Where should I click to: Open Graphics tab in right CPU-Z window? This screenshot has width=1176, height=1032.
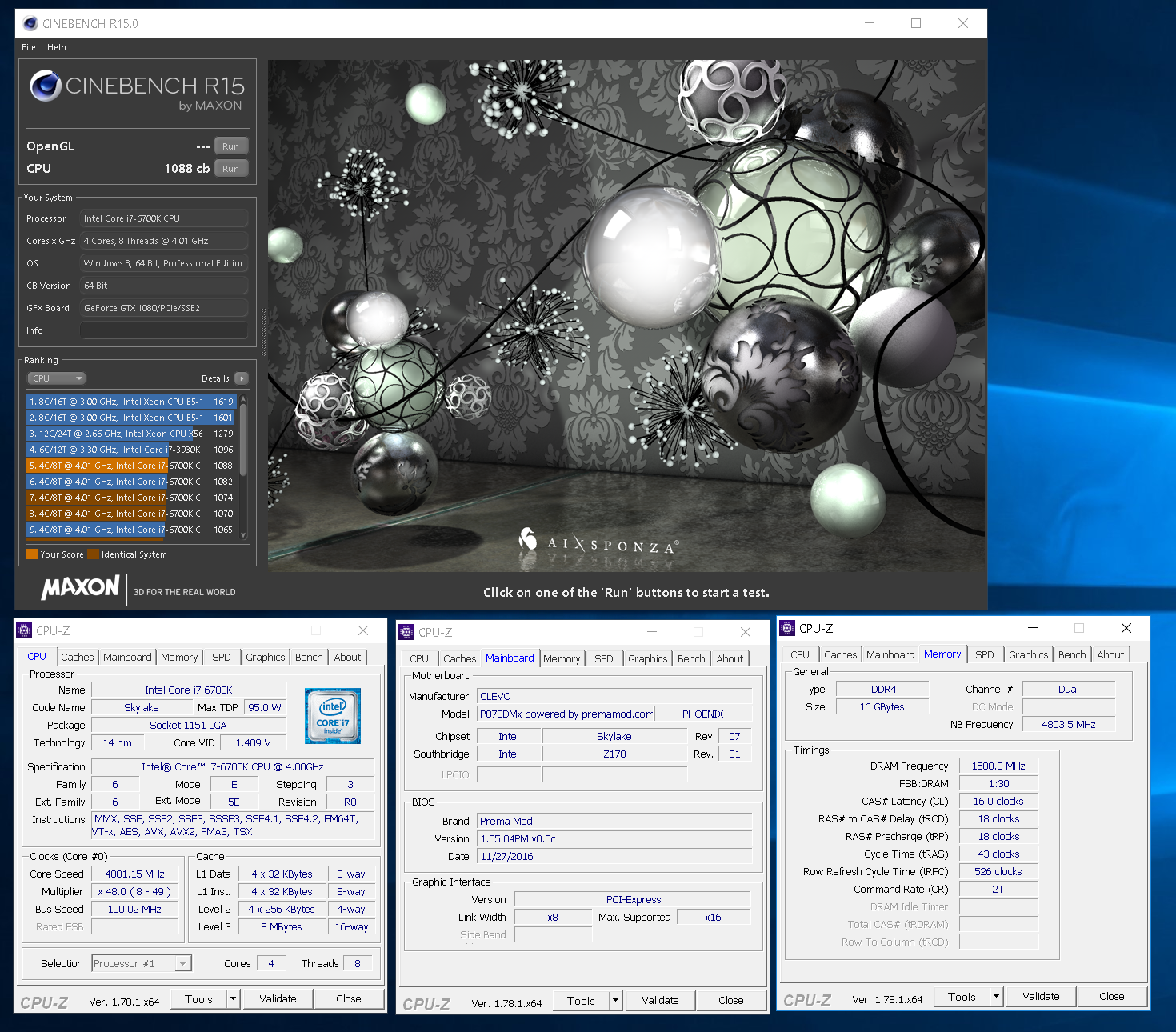[x=1029, y=654]
